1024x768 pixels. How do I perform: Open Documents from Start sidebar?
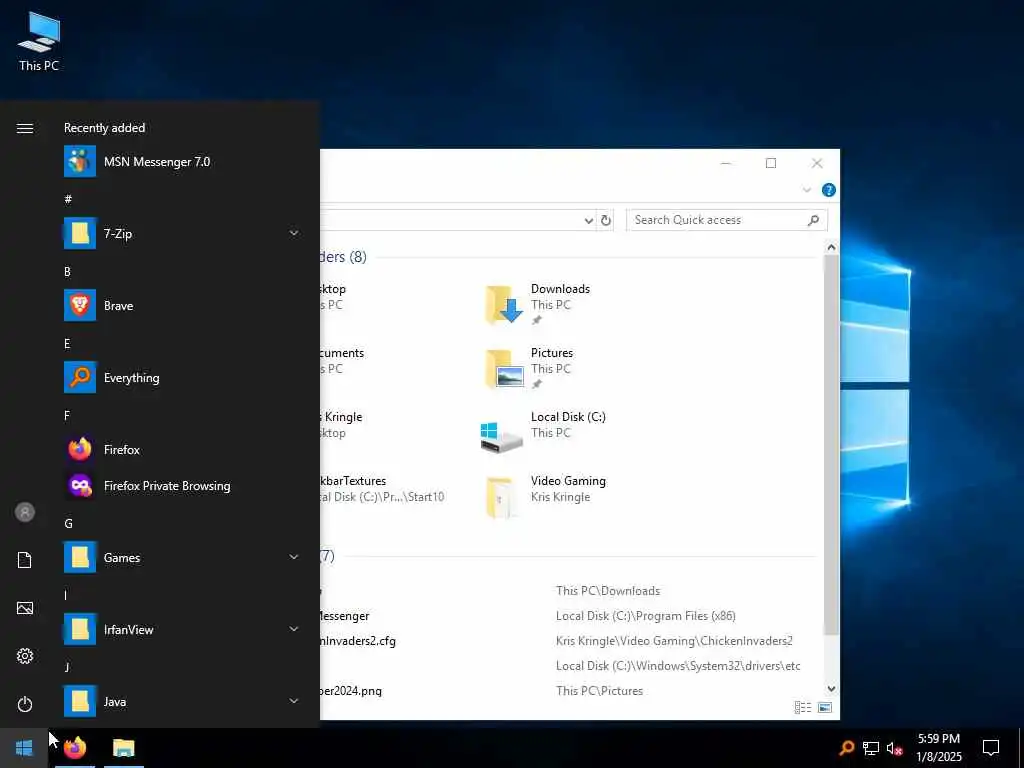tap(25, 560)
